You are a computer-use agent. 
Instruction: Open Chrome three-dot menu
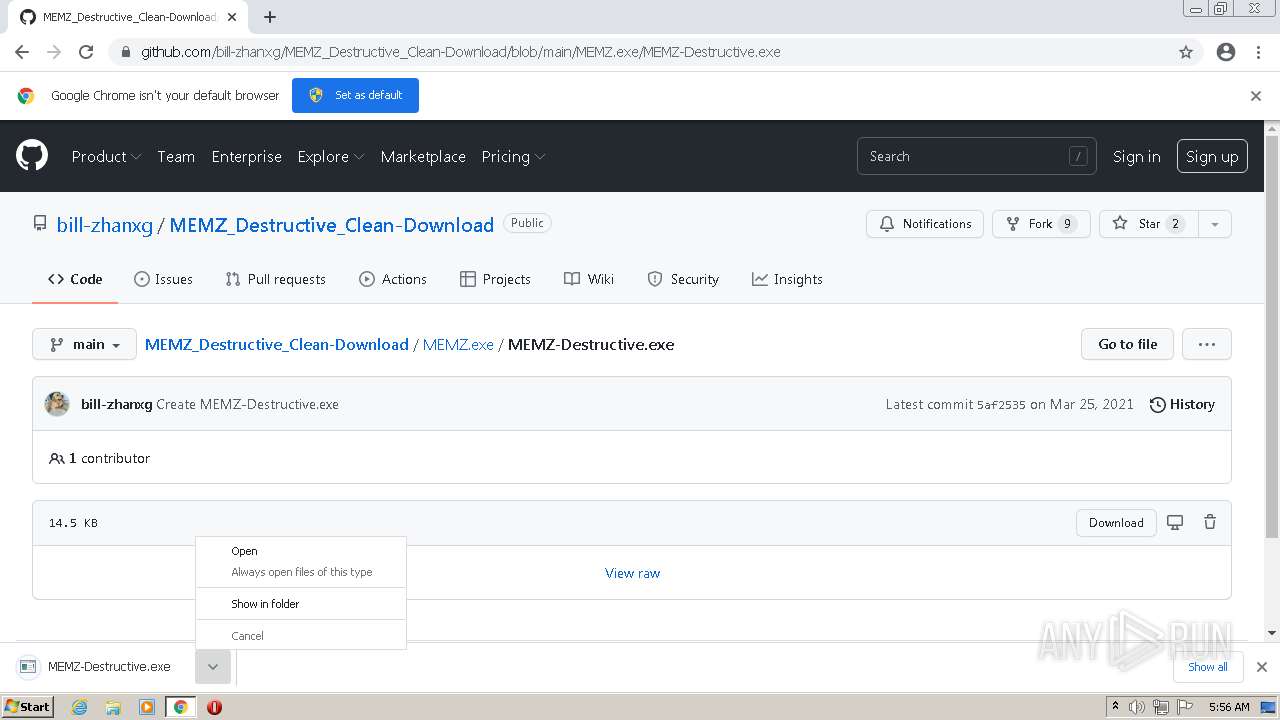tap(1258, 52)
